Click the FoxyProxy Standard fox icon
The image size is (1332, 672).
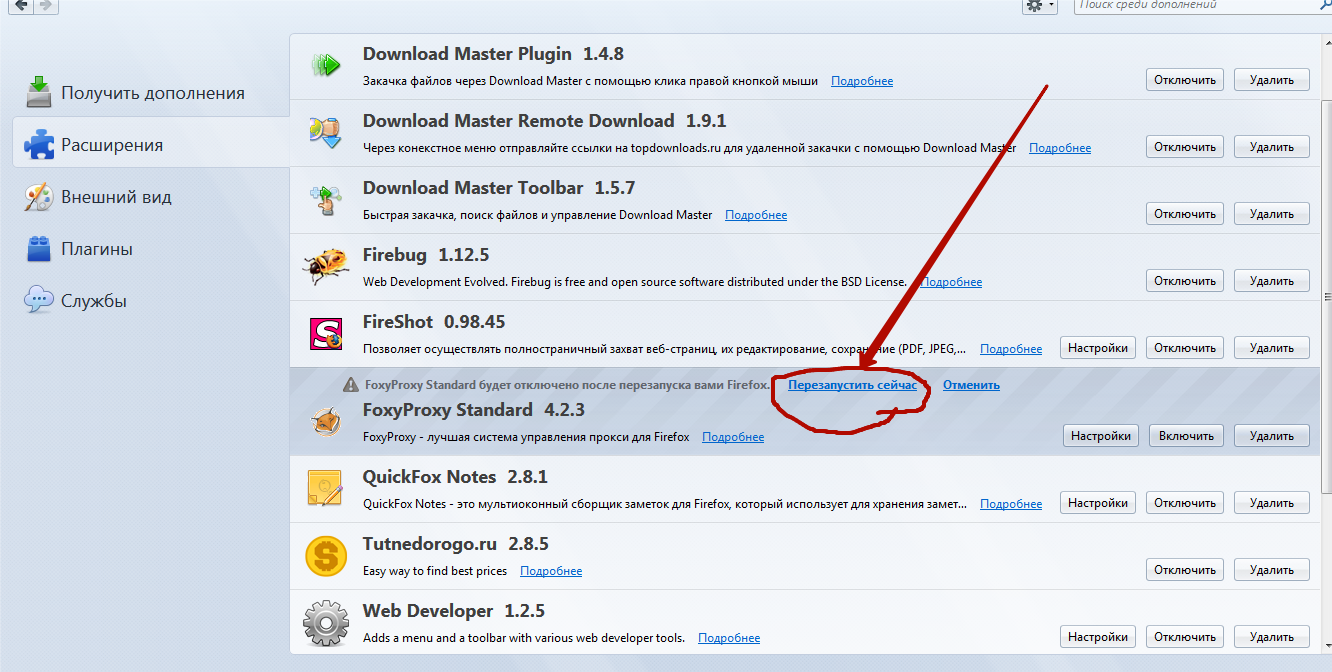click(x=325, y=421)
